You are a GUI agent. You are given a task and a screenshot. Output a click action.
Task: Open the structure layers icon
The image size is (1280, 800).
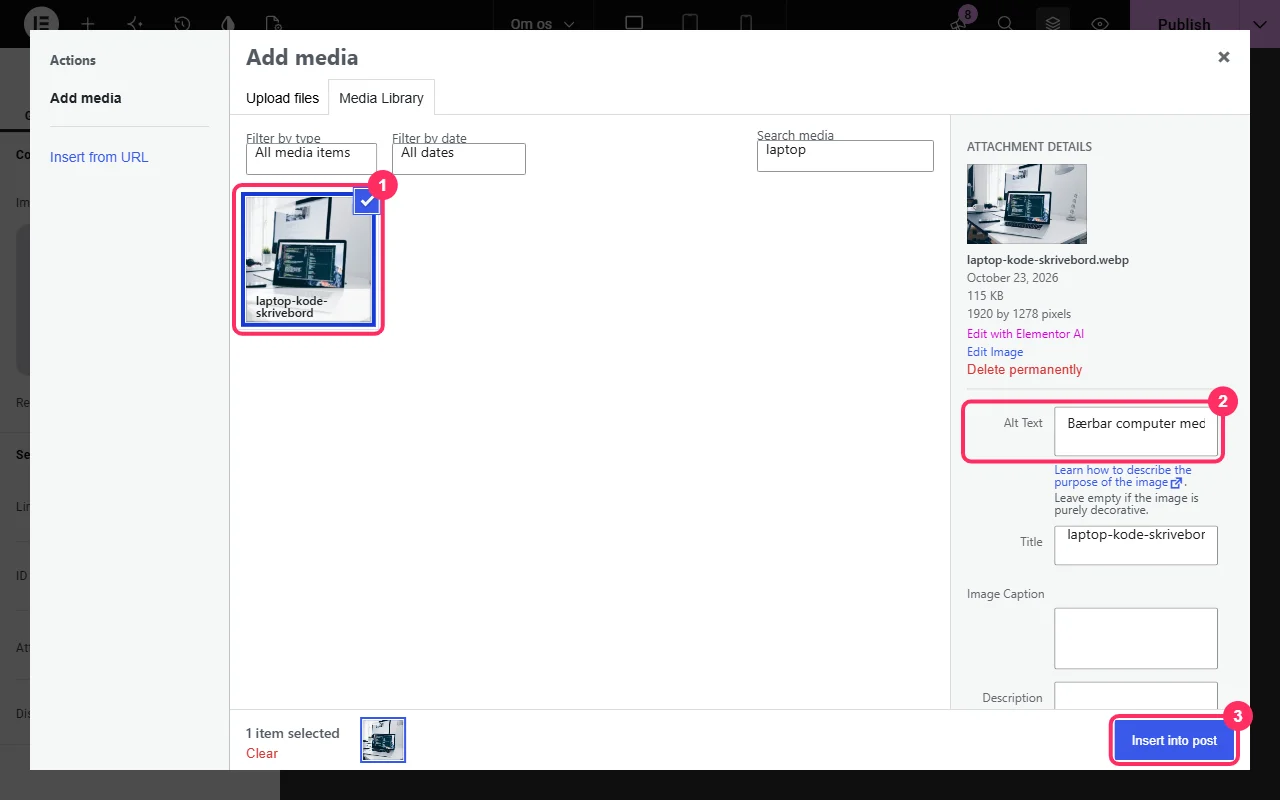pyautogui.click(x=1052, y=24)
